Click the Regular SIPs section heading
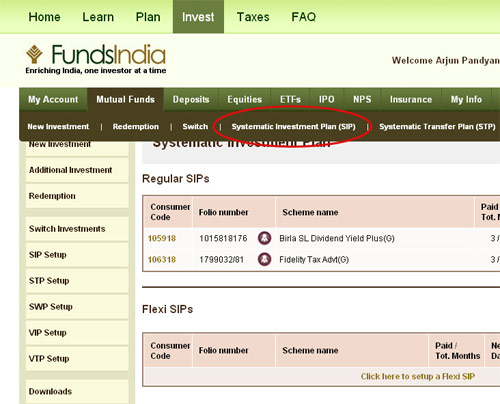The width and height of the screenshot is (500, 404). (x=176, y=179)
